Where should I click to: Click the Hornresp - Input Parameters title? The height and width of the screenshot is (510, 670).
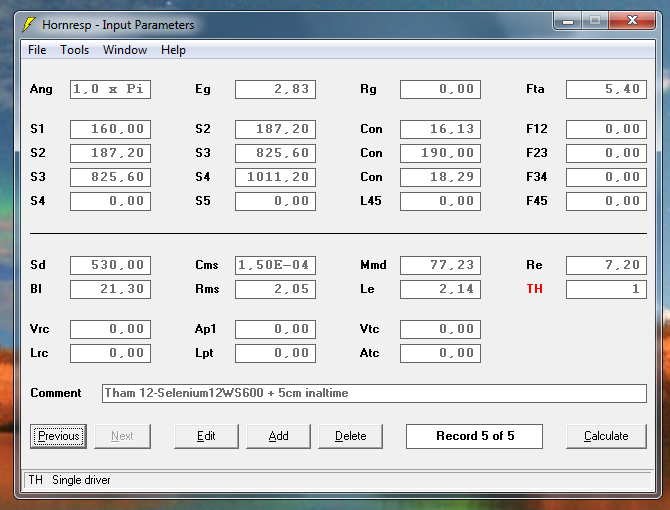tap(118, 25)
